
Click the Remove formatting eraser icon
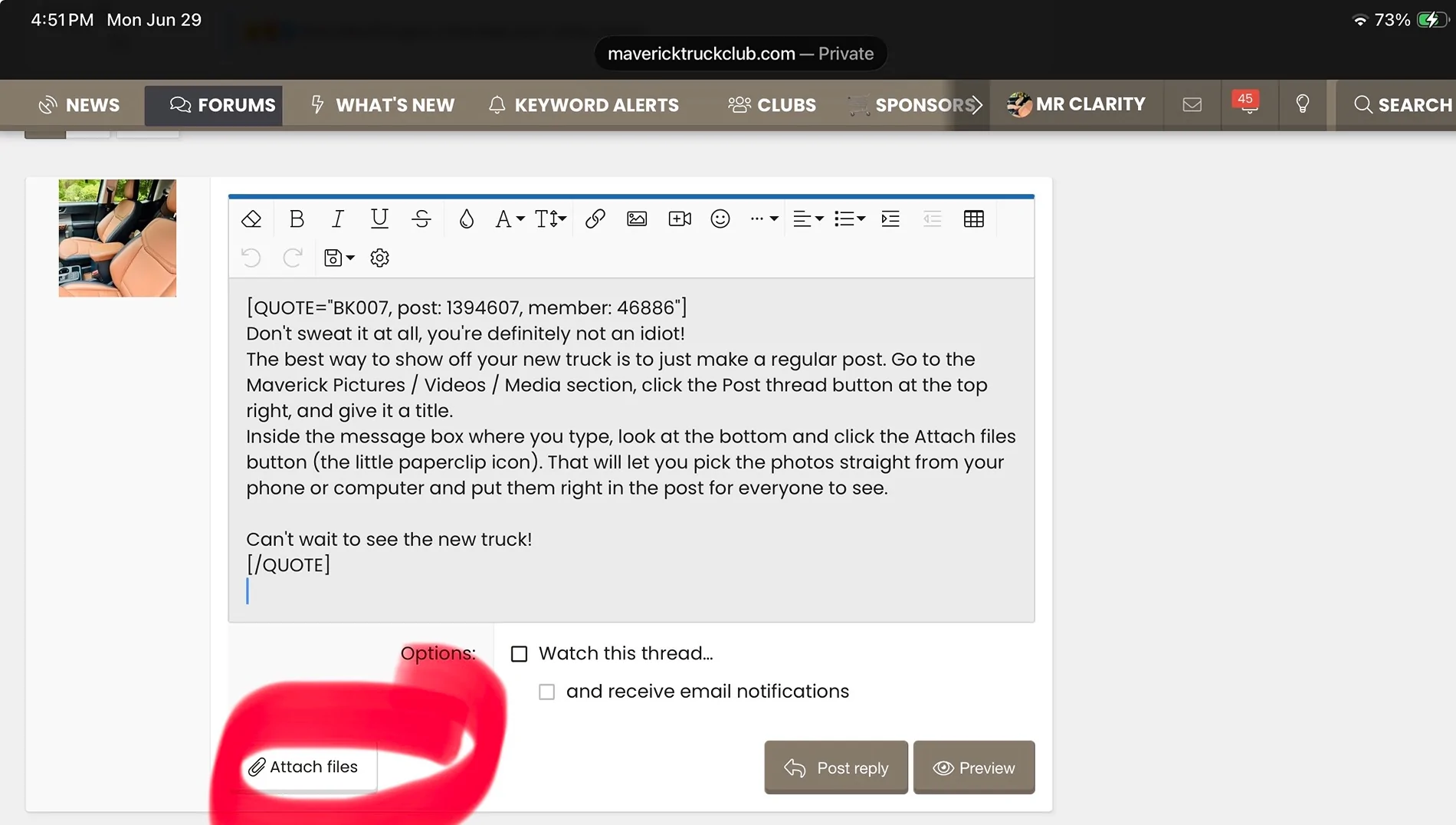[x=251, y=219]
